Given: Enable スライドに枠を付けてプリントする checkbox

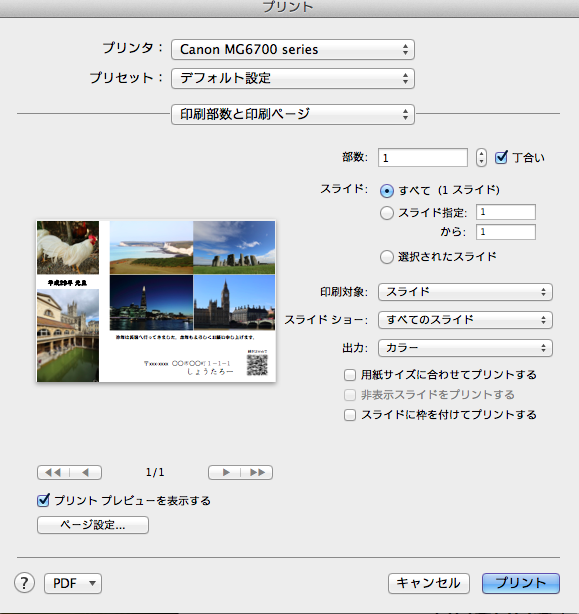Looking at the screenshot, I should click(x=350, y=415).
